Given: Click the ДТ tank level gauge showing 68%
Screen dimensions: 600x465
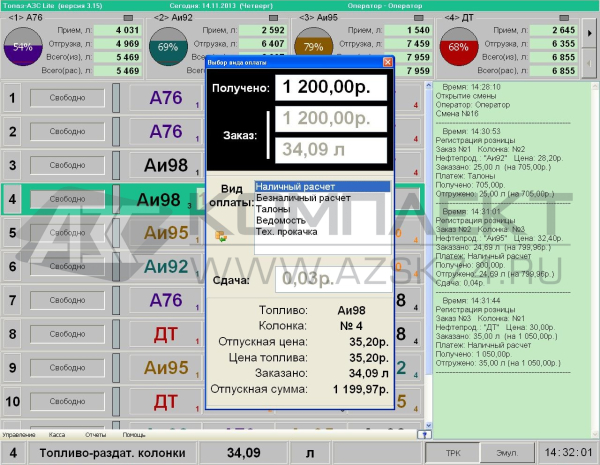Looking at the screenshot, I should 459,47.
